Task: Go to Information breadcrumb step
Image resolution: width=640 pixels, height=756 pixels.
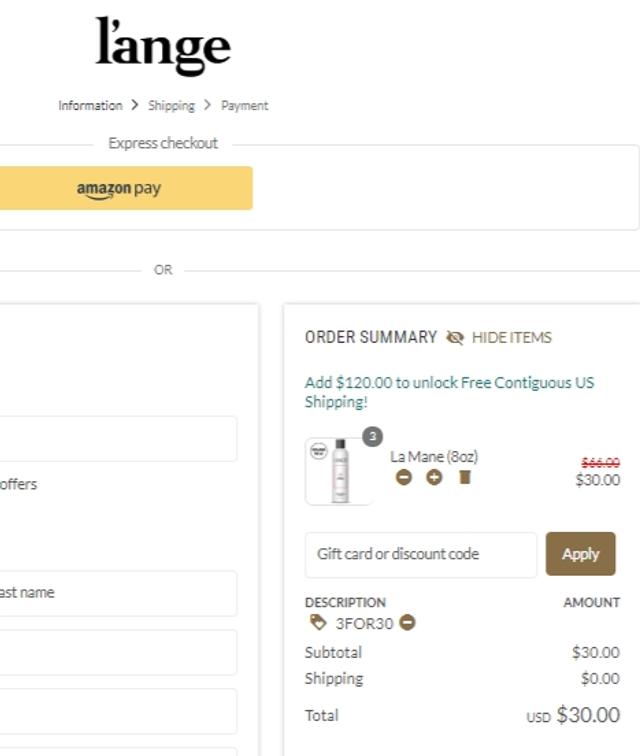Action: click(x=90, y=105)
